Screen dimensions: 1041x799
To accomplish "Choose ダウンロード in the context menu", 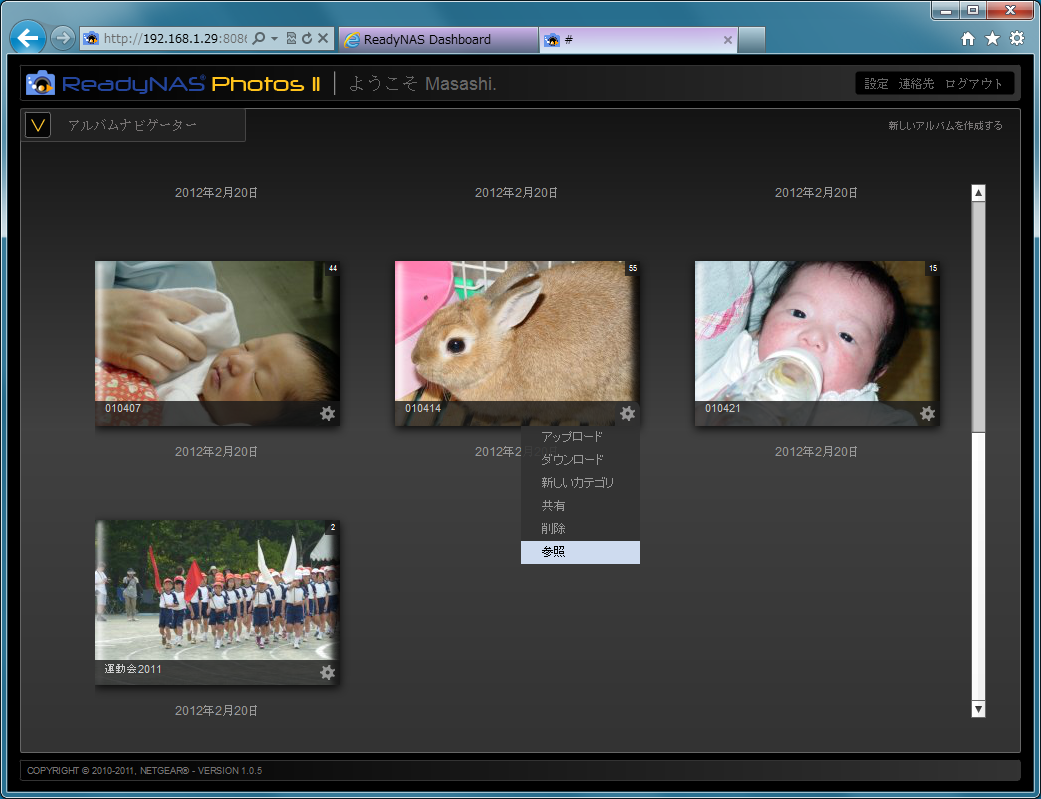I will coord(572,460).
